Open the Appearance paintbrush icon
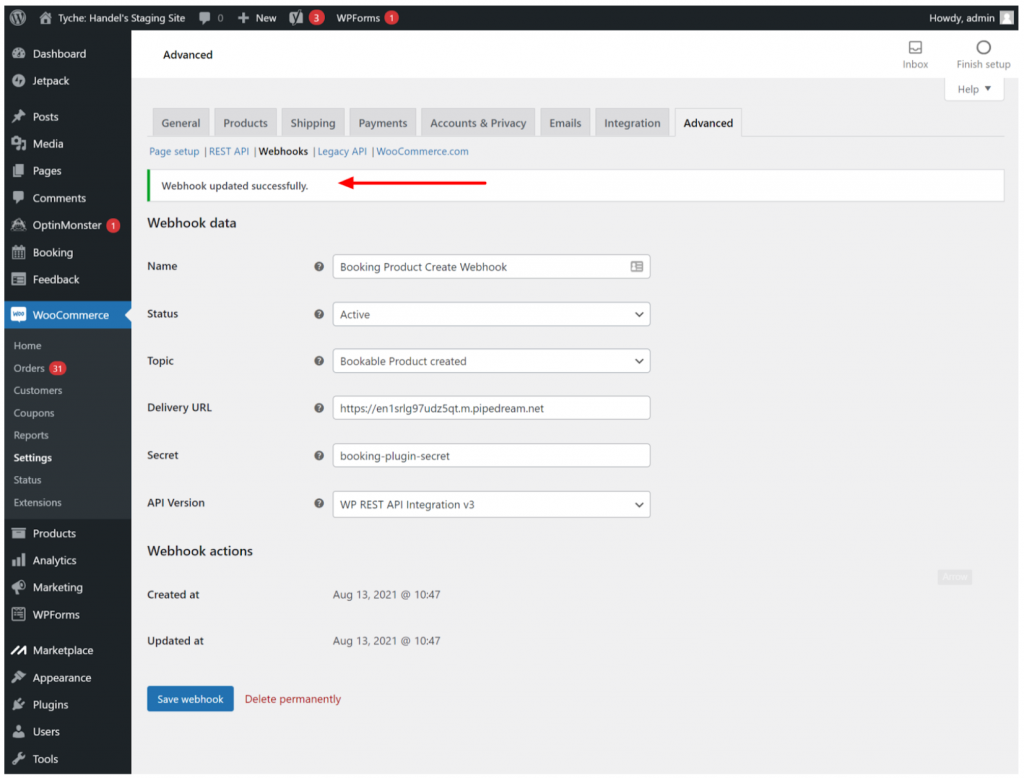Image resolution: width=1024 pixels, height=778 pixels. 20,677
